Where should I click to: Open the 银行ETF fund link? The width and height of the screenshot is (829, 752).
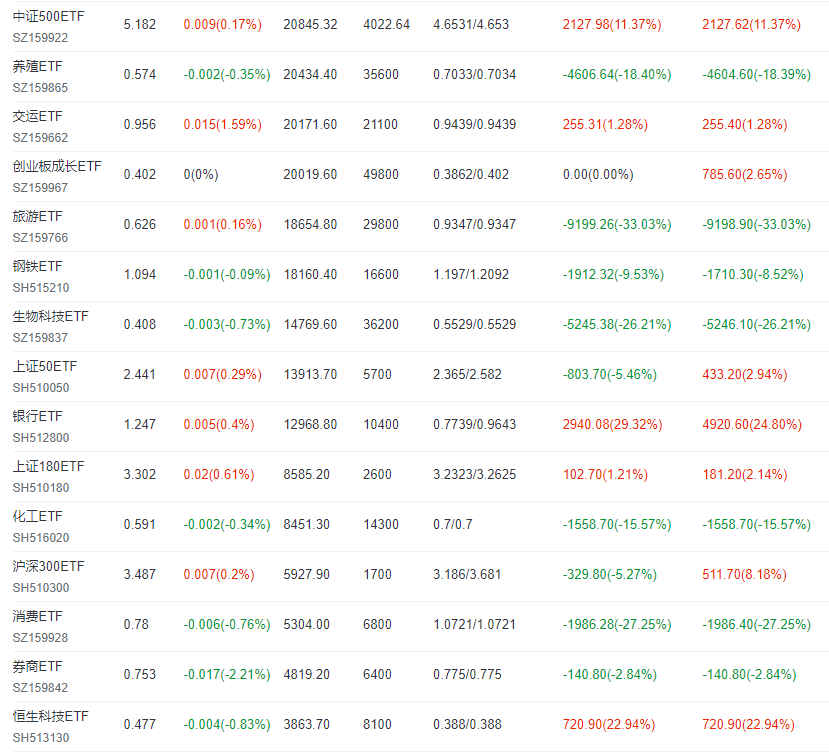38,416
